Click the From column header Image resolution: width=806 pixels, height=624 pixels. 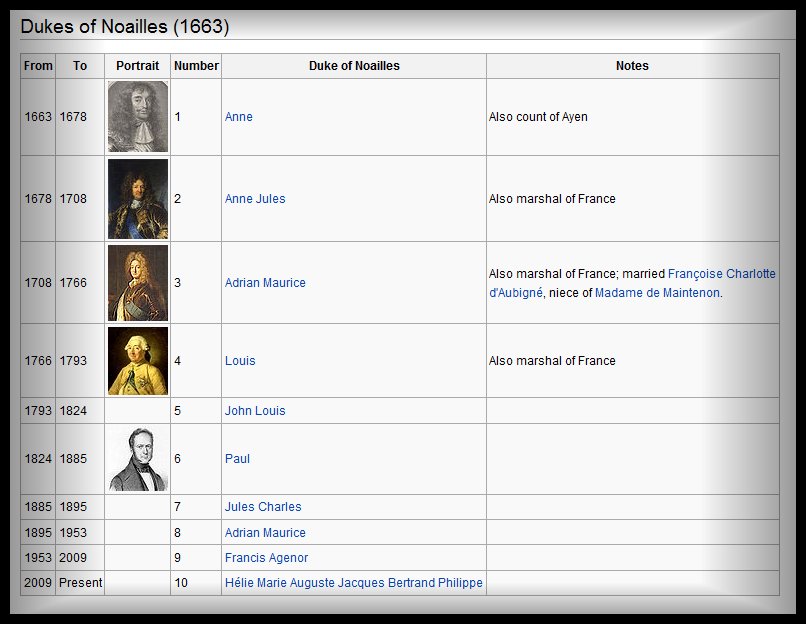pos(38,66)
